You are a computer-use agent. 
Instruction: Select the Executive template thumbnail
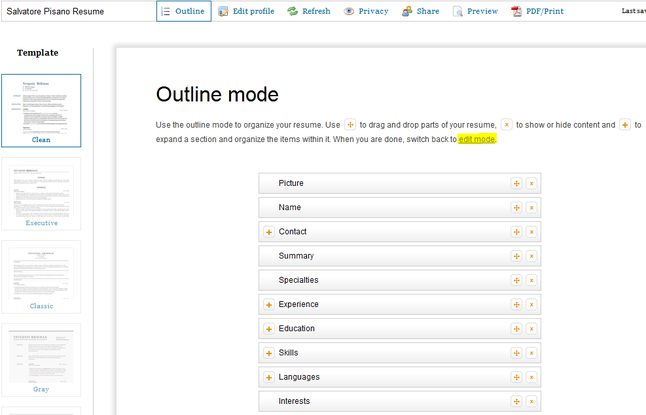click(41, 194)
